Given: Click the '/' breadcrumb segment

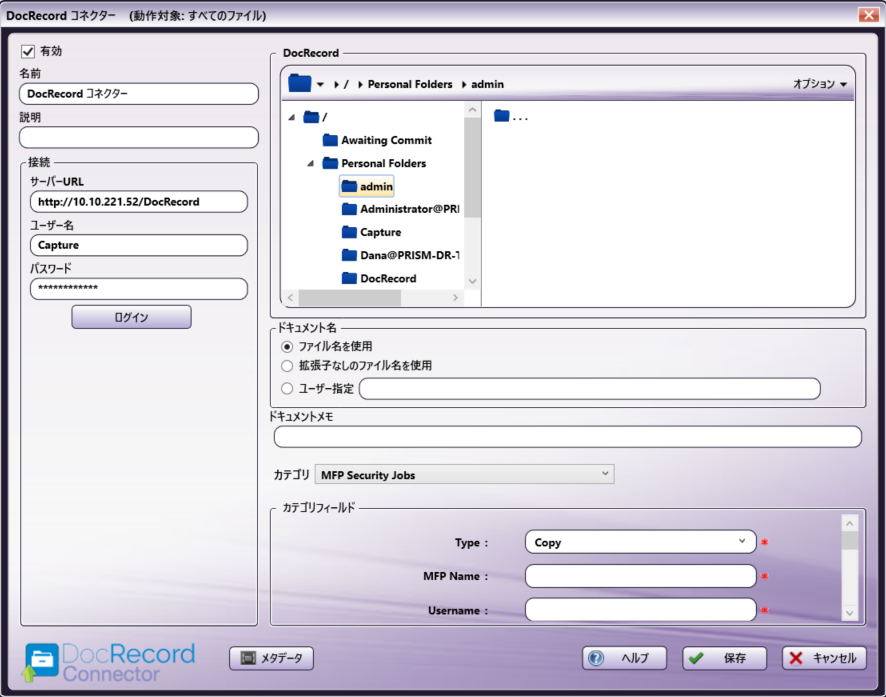Looking at the screenshot, I should [346, 85].
